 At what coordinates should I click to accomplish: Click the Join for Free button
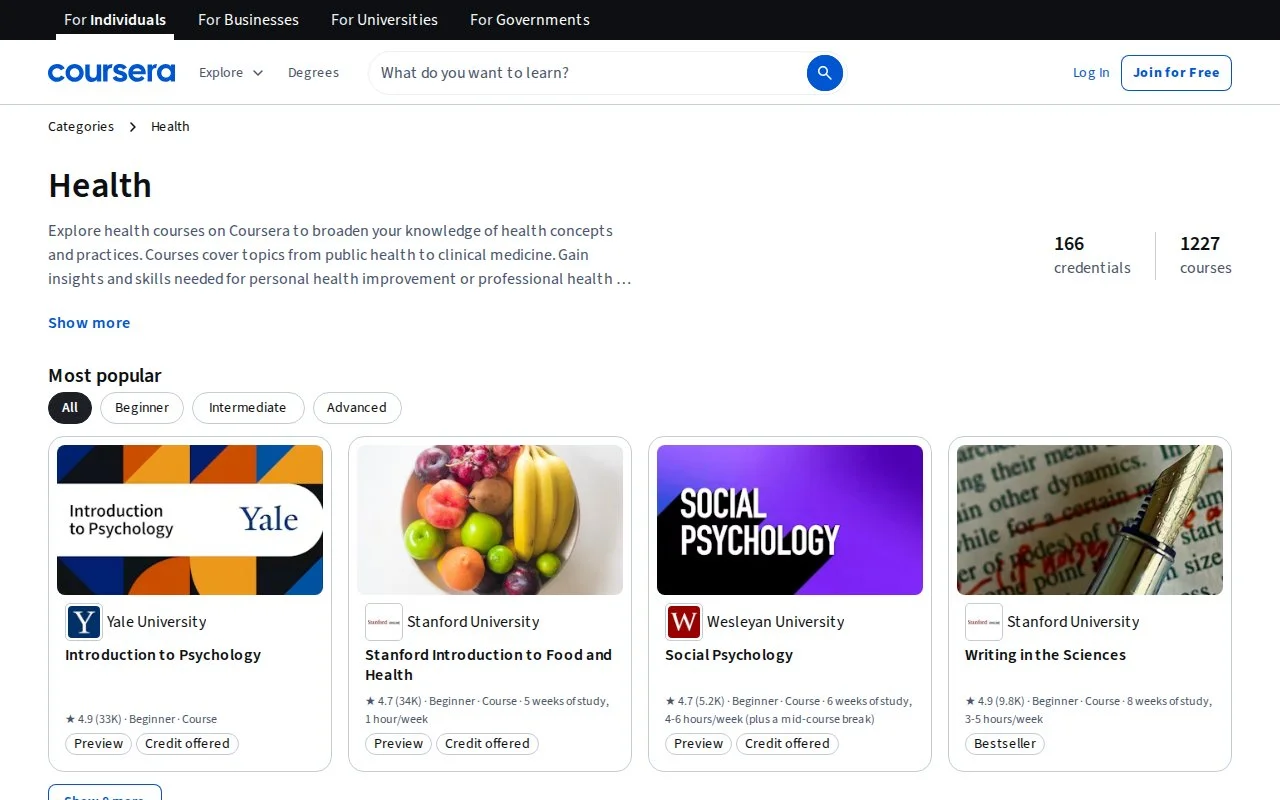(x=1176, y=72)
